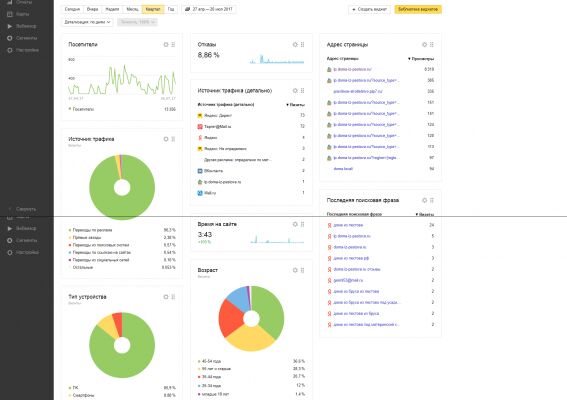Click drag handle of Последняя поисковая фраза widget
Viewport: 567px width, 400px height.
[x=432, y=200]
